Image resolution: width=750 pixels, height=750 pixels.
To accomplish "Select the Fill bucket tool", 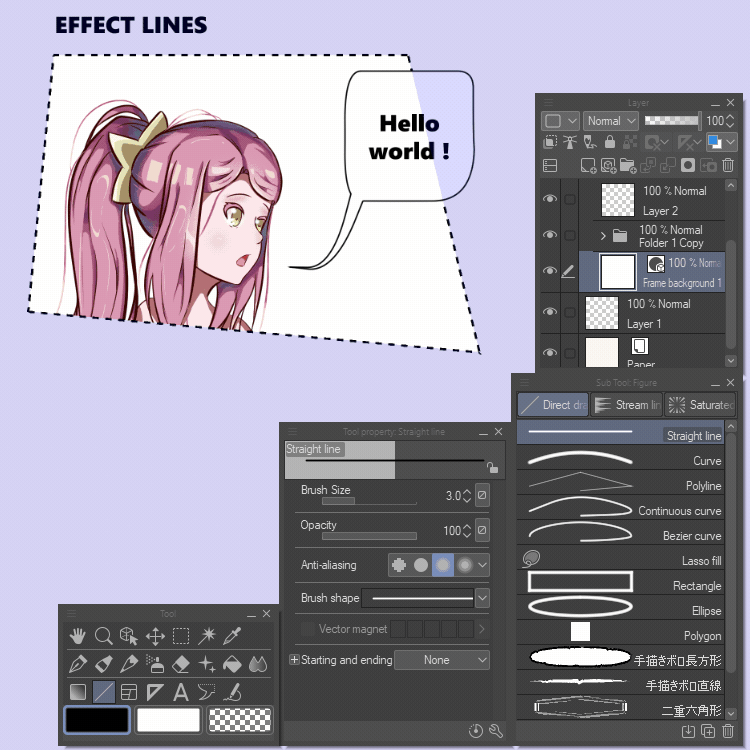I will click(x=232, y=664).
